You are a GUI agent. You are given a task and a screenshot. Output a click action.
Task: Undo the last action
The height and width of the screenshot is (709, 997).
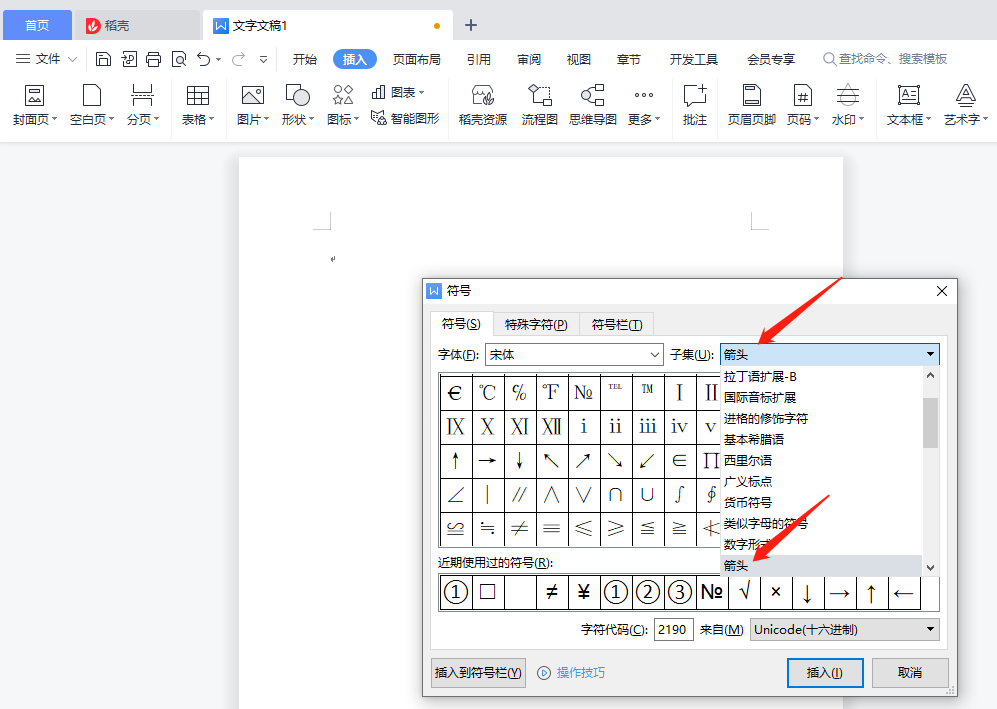(203, 59)
